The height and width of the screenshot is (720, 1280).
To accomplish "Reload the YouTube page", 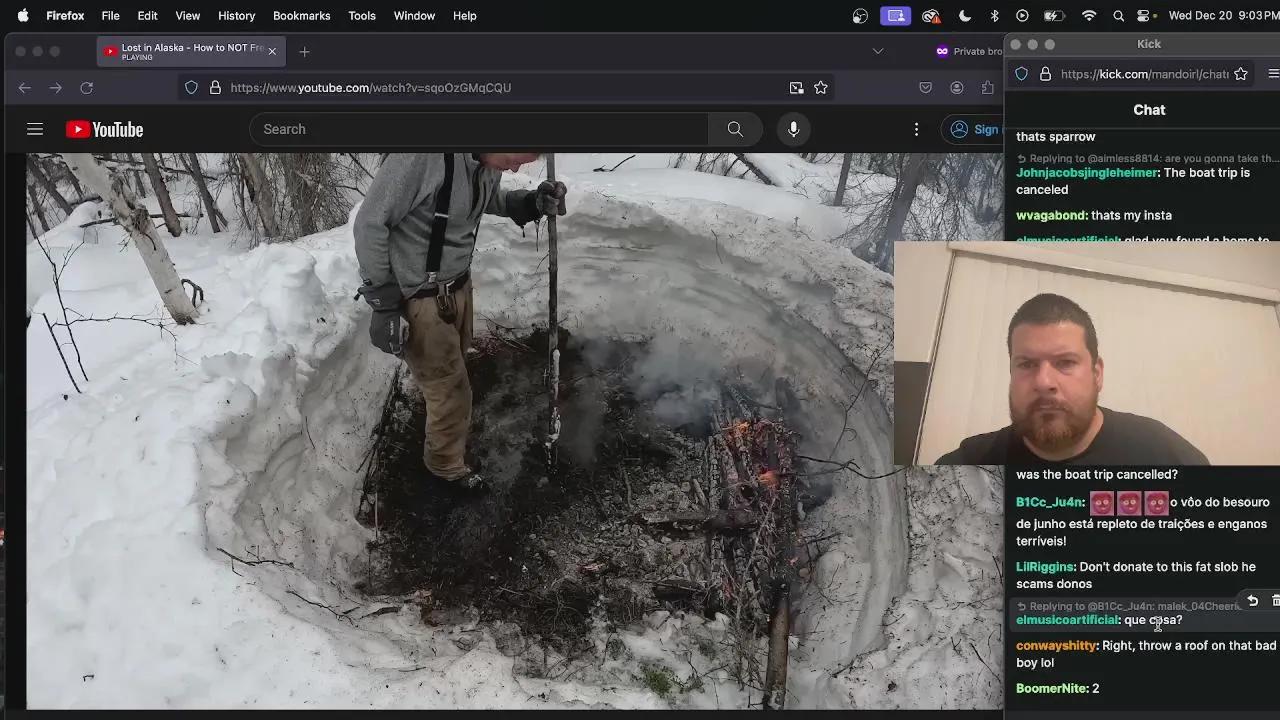I will pyautogui.click(x=87, y=88).
